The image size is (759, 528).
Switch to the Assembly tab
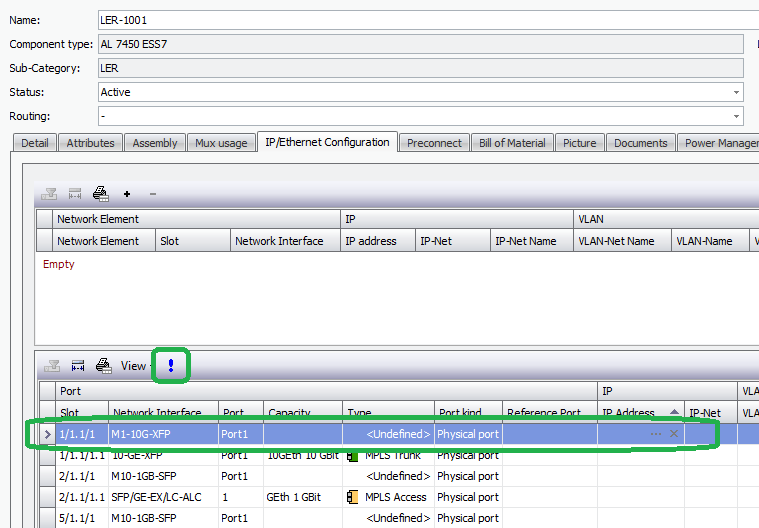pyautogui.click(x=155, y=143)
